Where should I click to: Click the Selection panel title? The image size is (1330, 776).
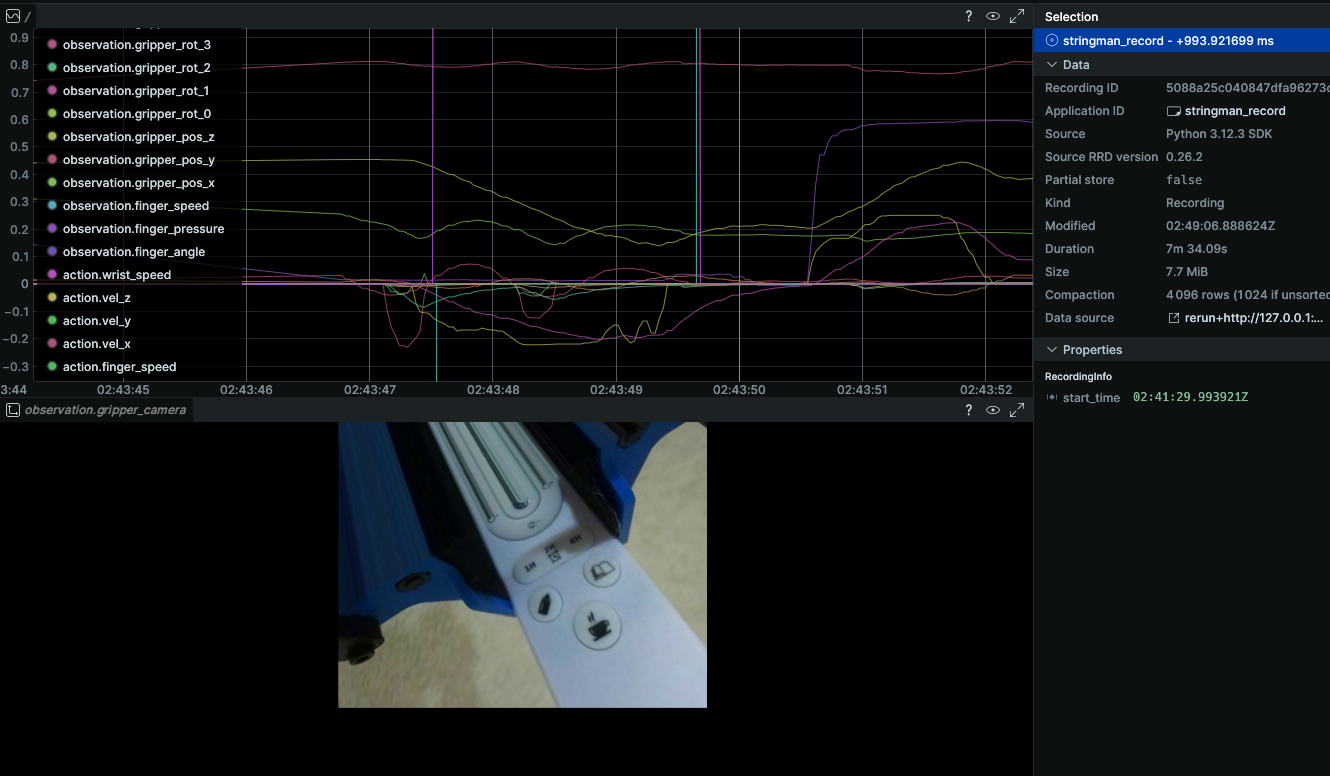tap(1071, 17)
